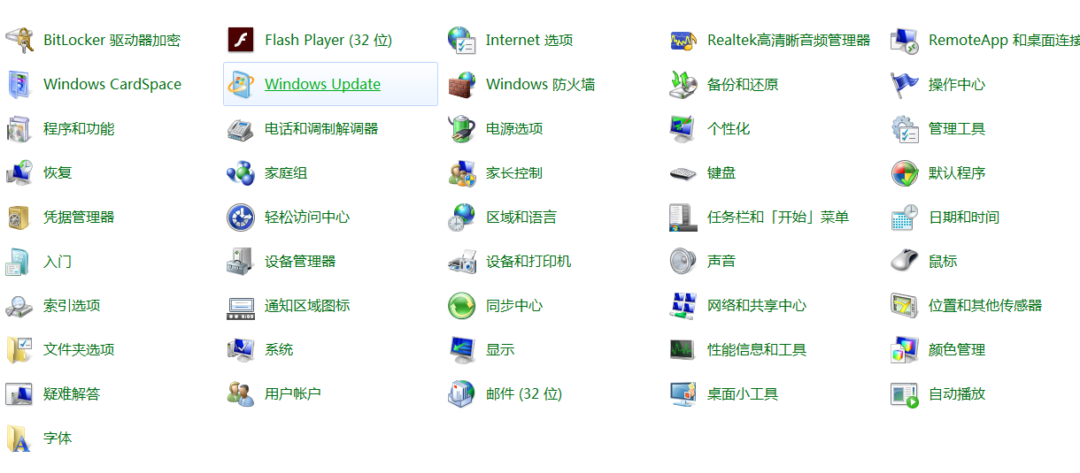Open the 声音 link text
1080x473 pixels.
(x=721, y=261)
